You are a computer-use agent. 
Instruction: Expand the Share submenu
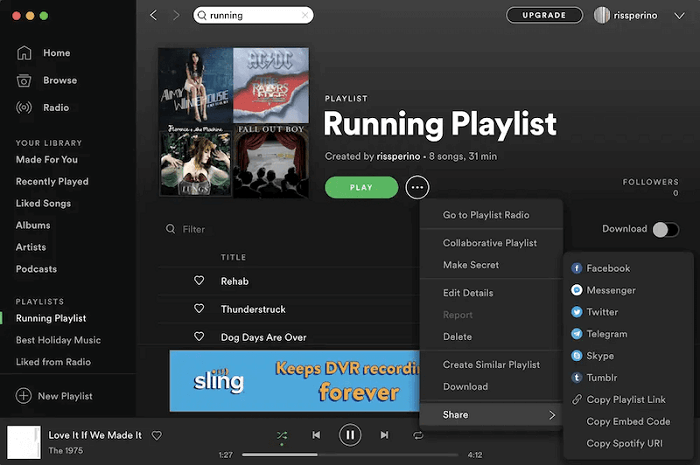491,415
